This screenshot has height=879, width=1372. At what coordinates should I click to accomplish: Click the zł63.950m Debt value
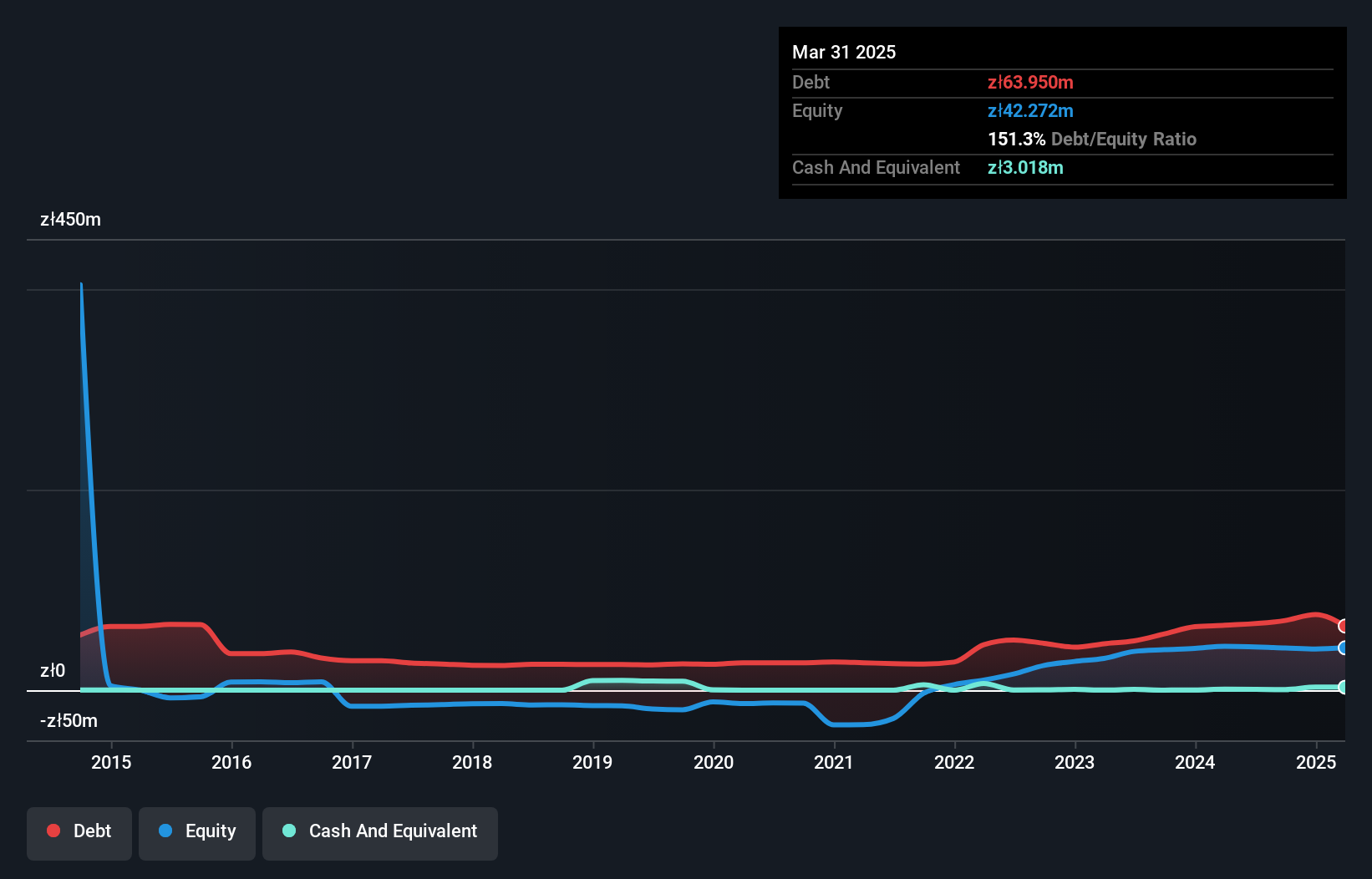(1030, 82)
